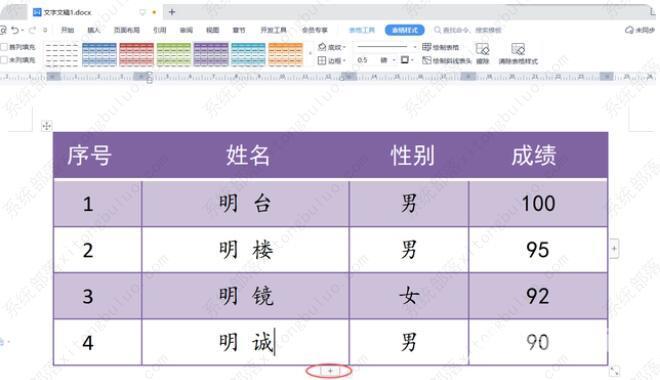Expand the table style gallery

(x=310, y=54)
